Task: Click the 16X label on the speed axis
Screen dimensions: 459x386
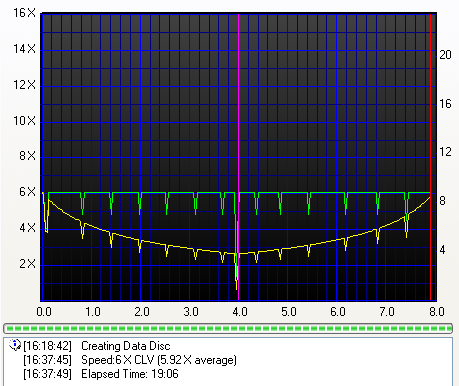Action: pos(24,13)
